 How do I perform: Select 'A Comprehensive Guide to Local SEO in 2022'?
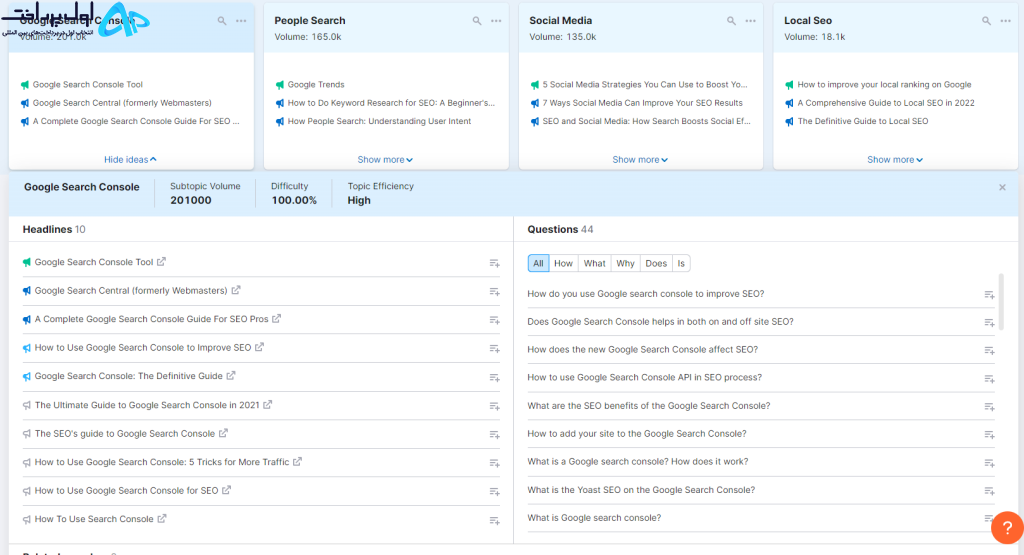click(x=886, y=103)
